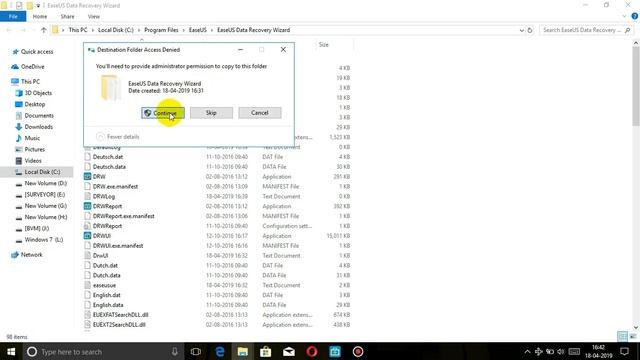Open Pictures in sidebar
This screenshot has height=360, width=640.
coord(30,150)
